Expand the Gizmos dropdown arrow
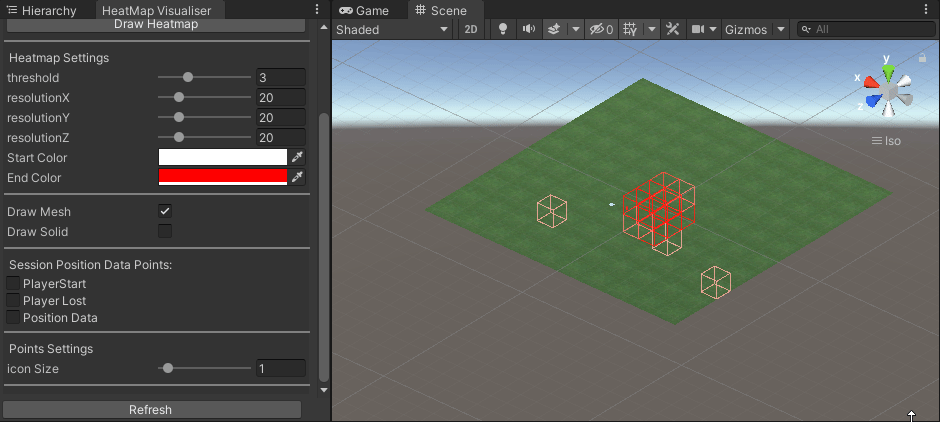This screenshot has height=422, width=940. pos(781,29)
